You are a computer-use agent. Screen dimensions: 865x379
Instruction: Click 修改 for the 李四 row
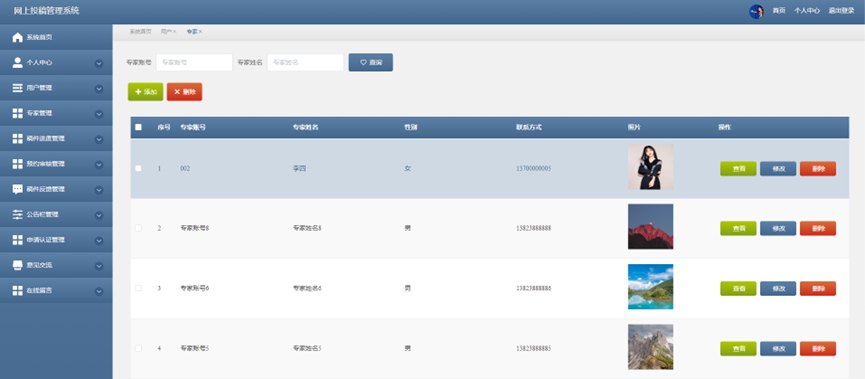point(778,169)
